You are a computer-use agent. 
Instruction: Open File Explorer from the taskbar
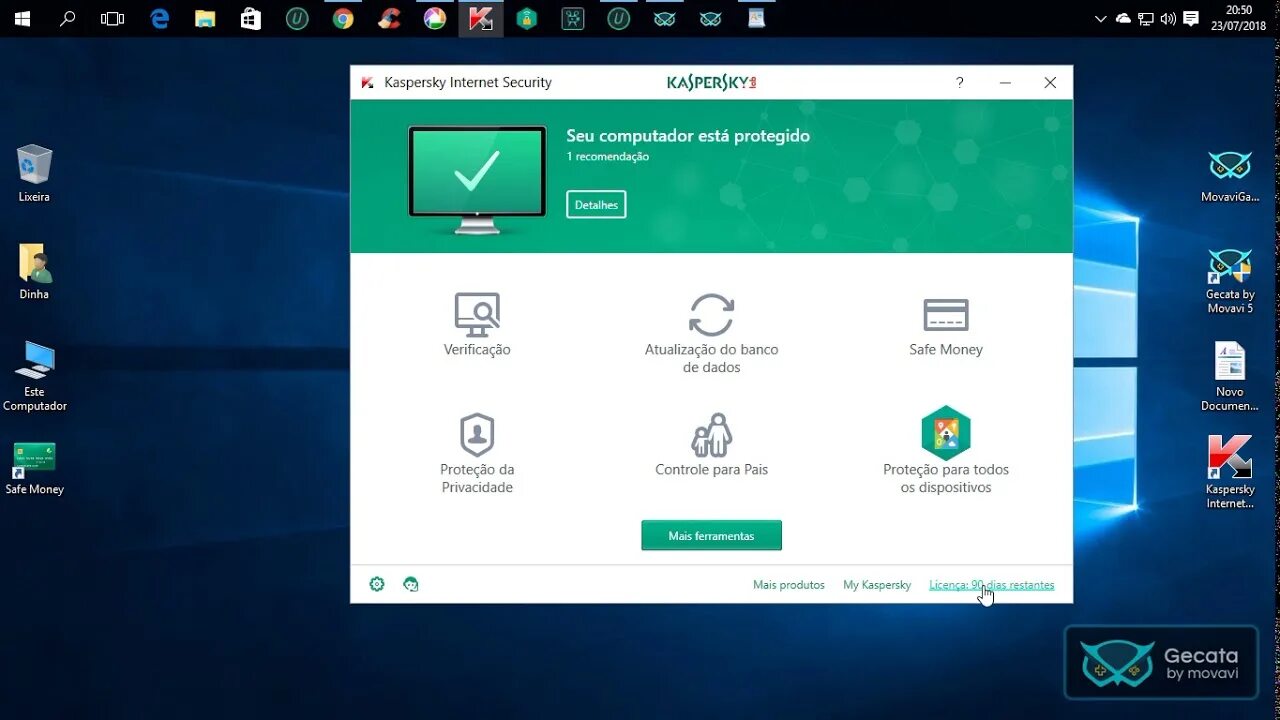point(205,18)
